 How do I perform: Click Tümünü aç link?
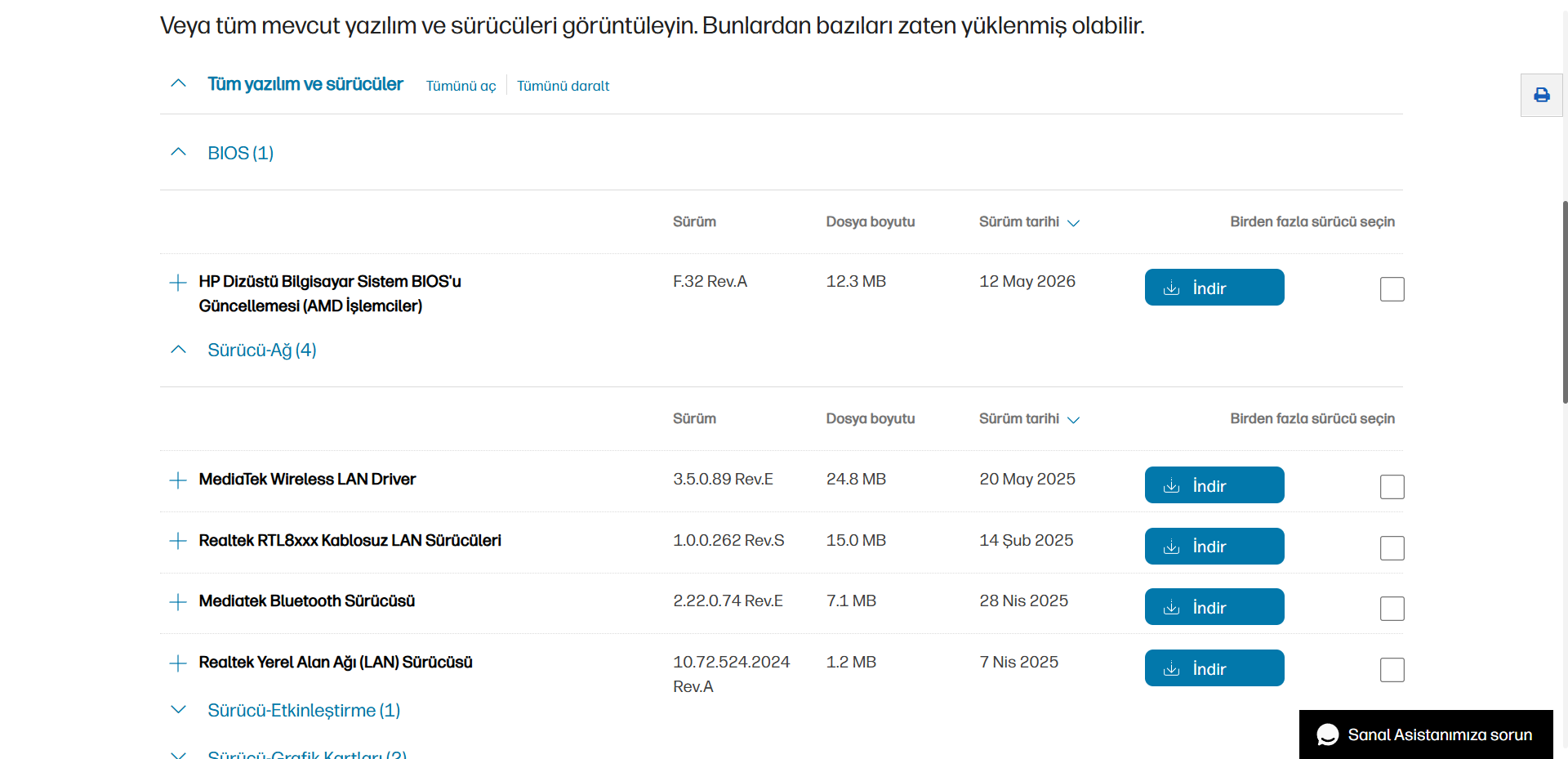461,86
